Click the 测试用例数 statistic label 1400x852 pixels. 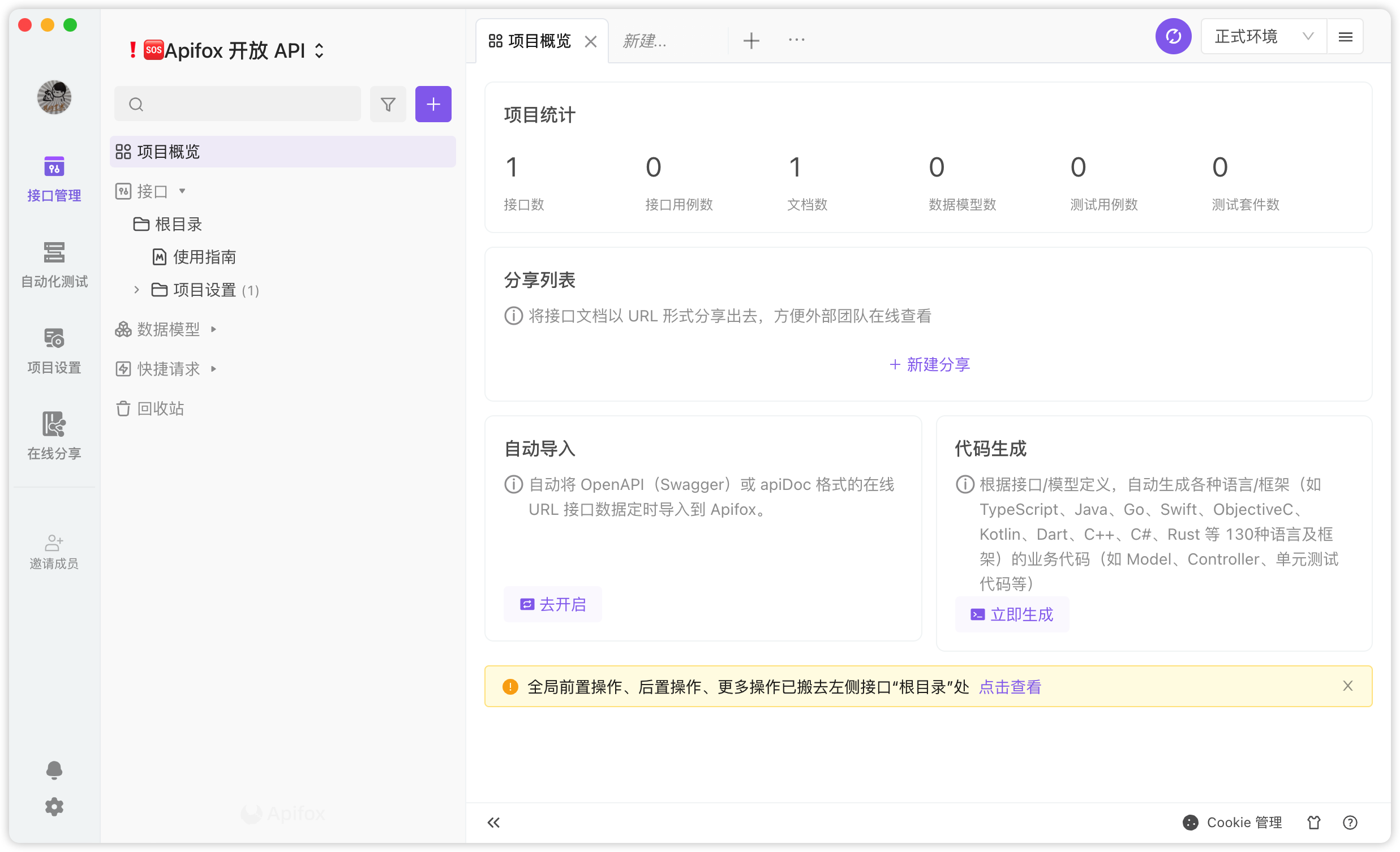pyautogui.click(x=1103, y=204)
